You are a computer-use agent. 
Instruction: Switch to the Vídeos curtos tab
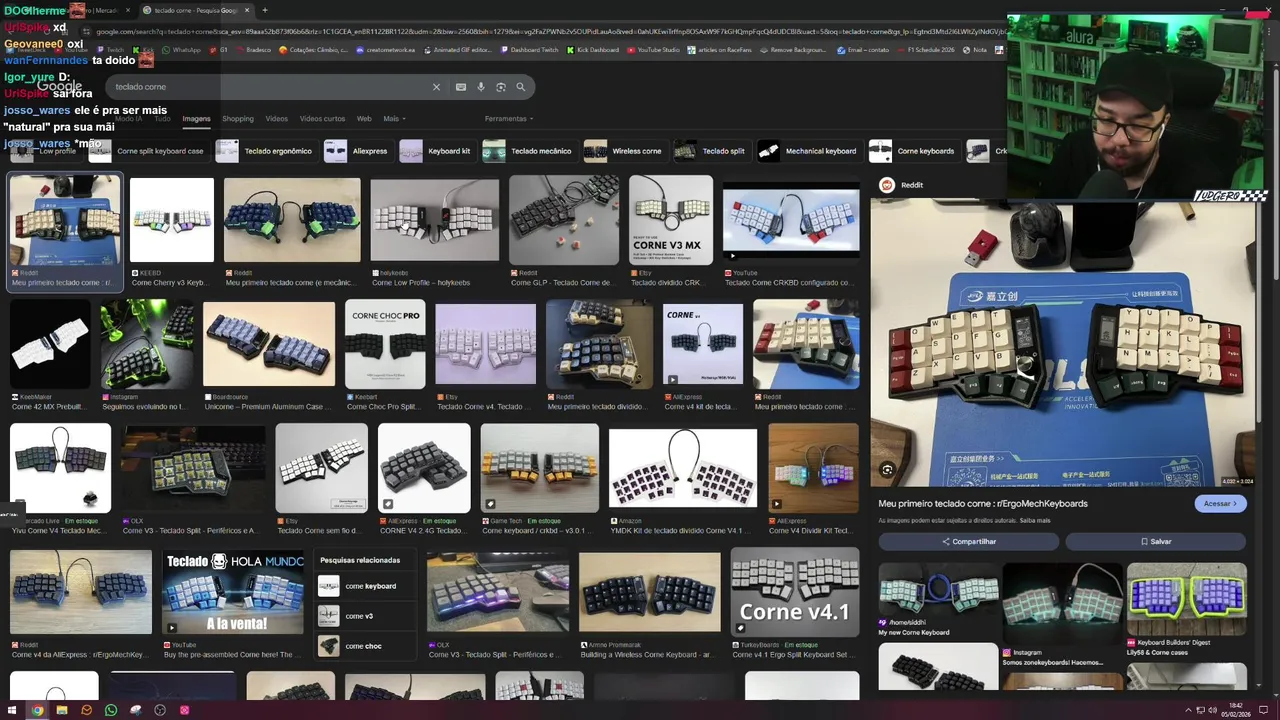click(x=322, y=119)
